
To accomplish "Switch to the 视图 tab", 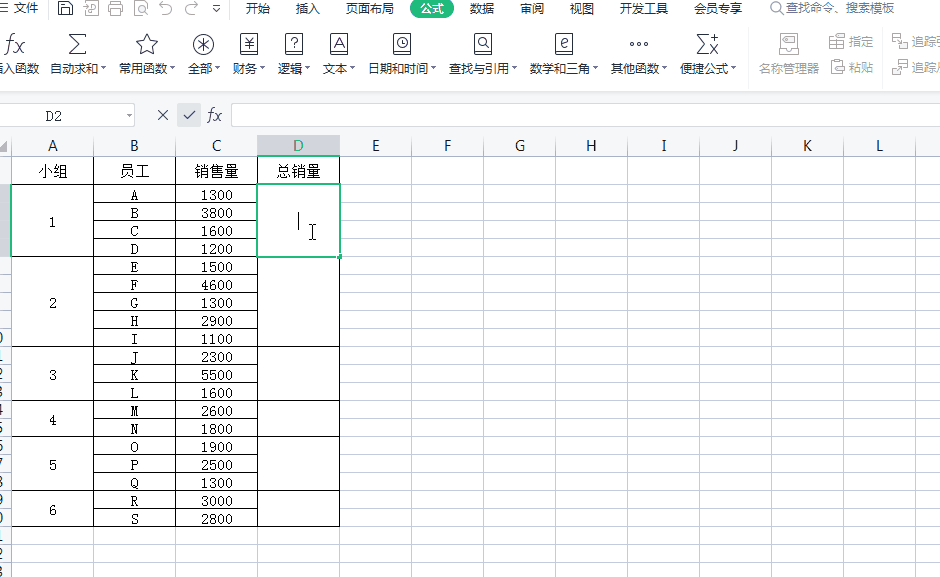I will pos(582,8).
